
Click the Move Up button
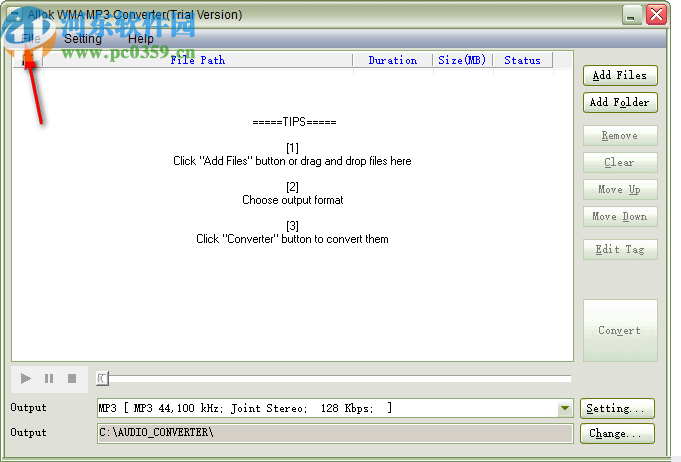pos(620,189)
